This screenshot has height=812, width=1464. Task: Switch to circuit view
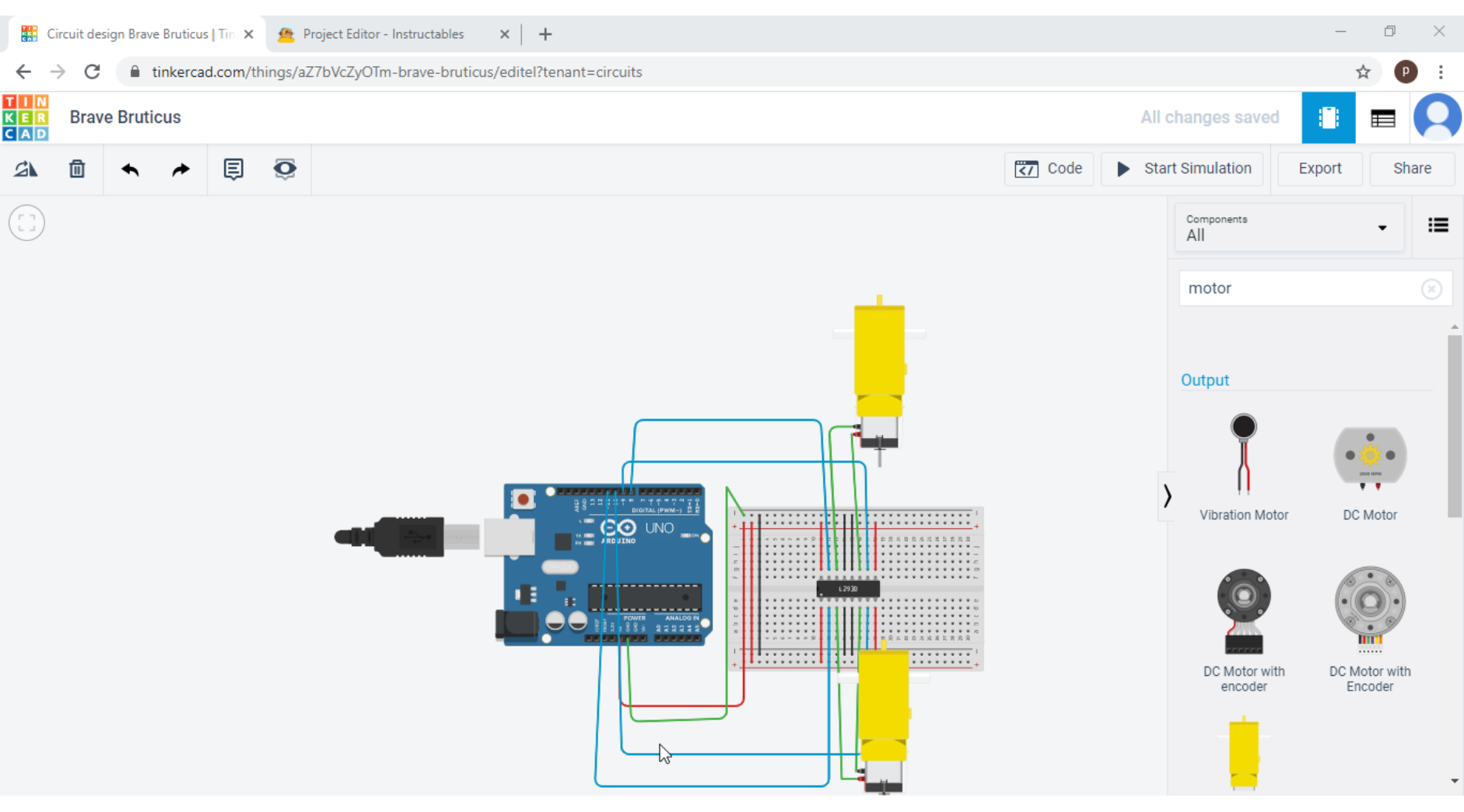(1329, 117)
